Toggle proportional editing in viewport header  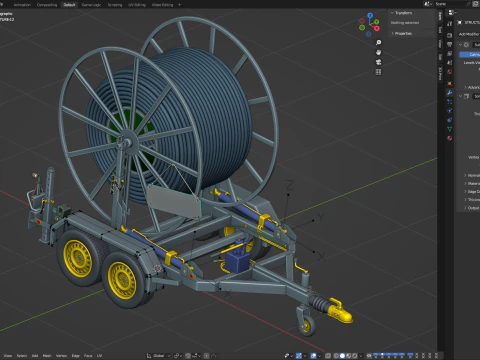pos(206,356)
